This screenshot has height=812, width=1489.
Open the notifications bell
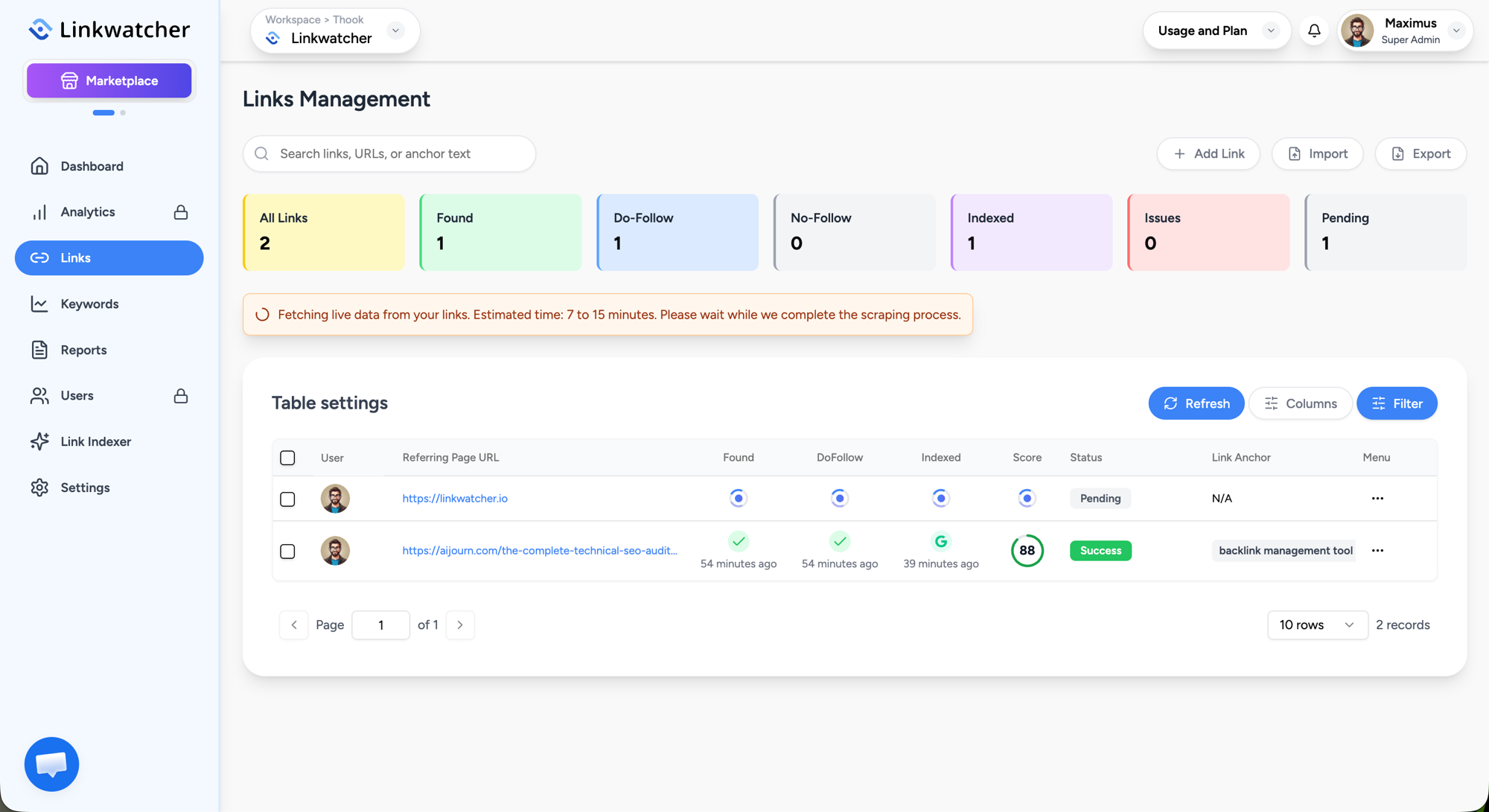(x=1314, y=31)
